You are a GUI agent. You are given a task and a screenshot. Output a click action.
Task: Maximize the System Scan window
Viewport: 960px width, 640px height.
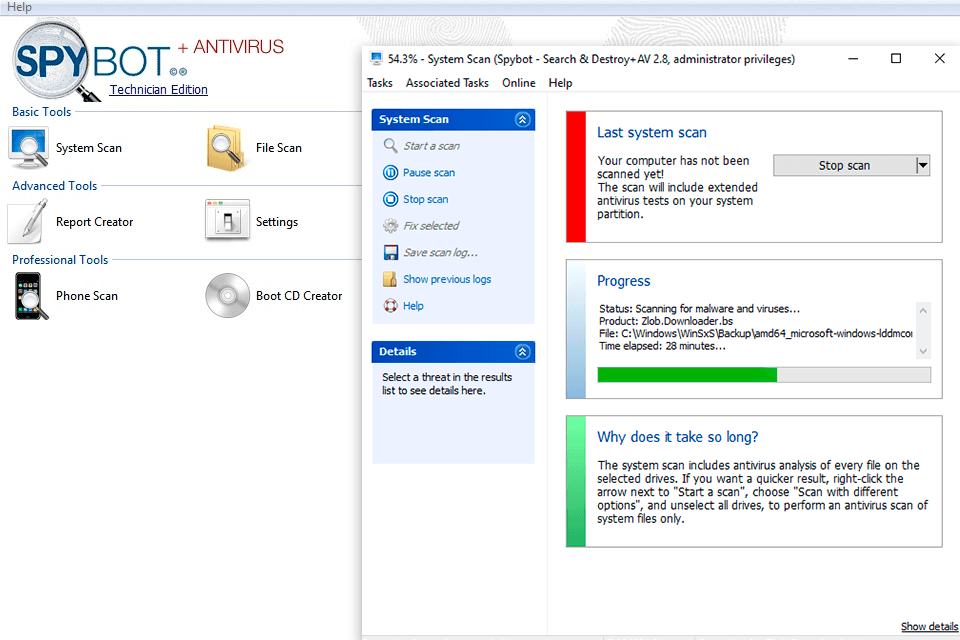coord(896,59)
